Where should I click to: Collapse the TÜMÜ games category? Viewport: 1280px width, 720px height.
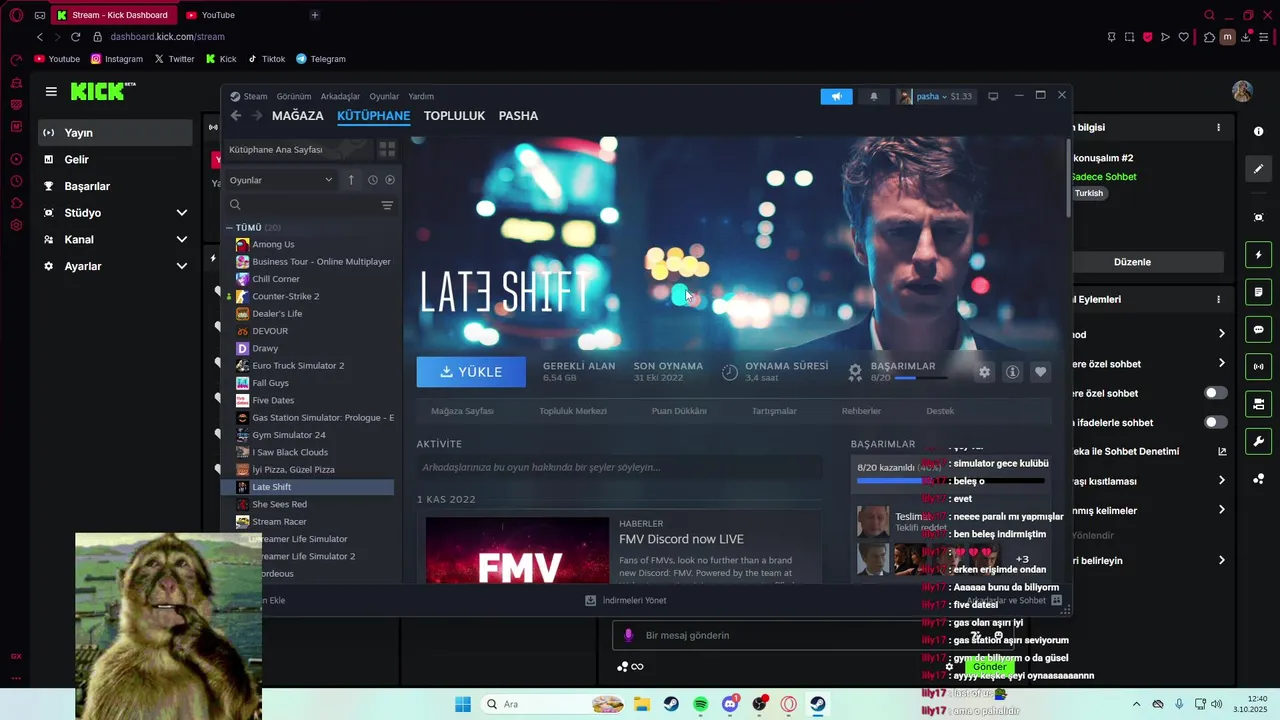[x=229, y=228]
